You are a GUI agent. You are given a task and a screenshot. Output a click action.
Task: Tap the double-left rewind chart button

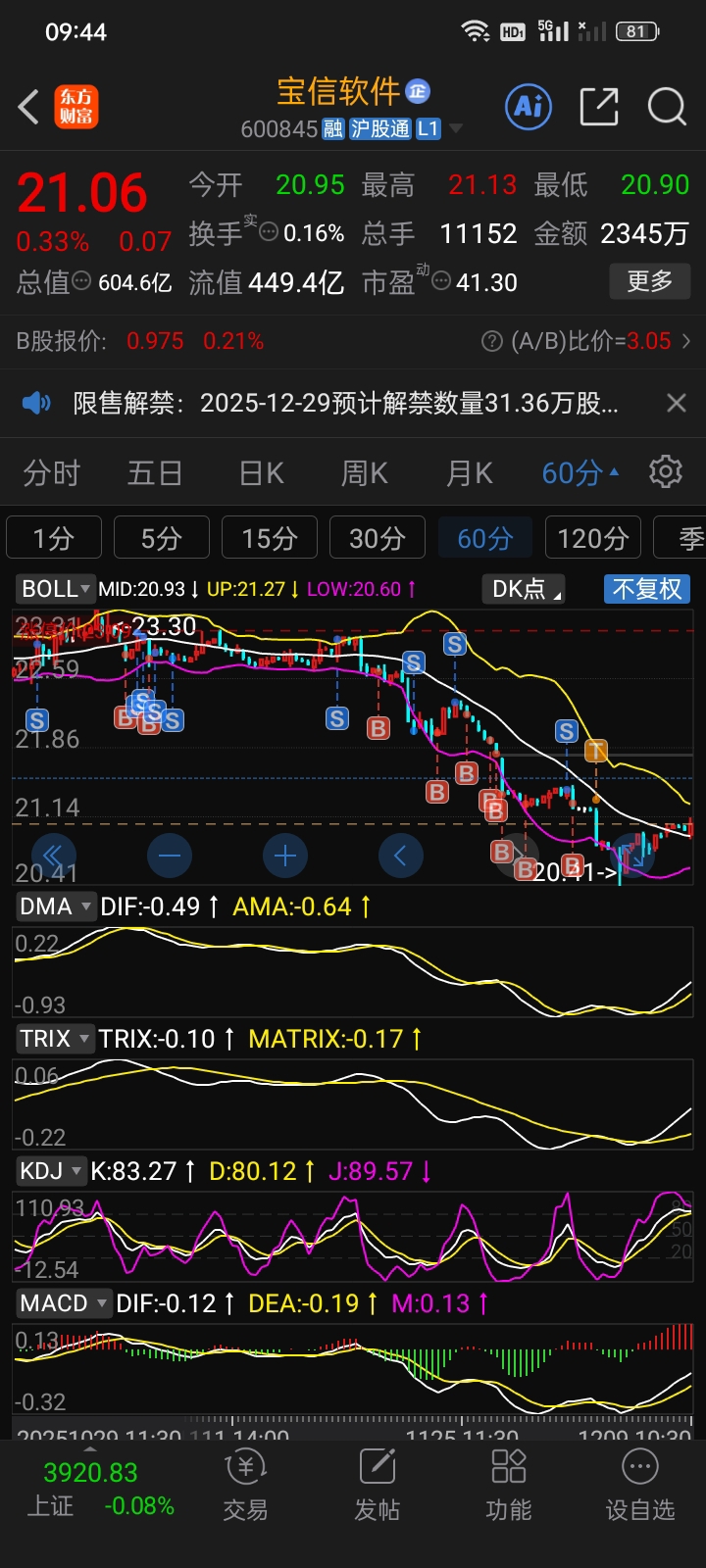(53, 856)
